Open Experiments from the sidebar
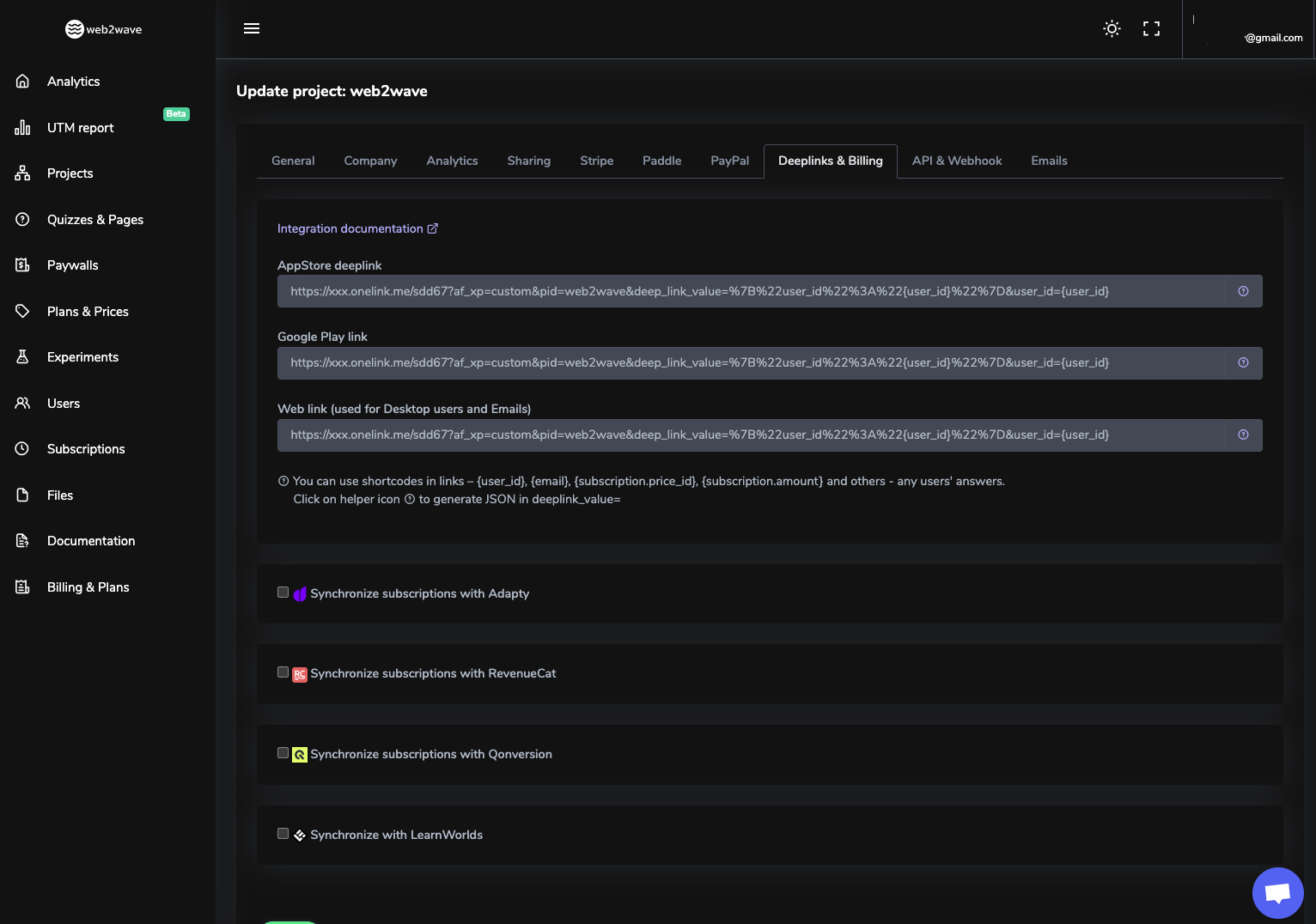The height and width of the screenshot is (924, 1316). coord(82,357)
